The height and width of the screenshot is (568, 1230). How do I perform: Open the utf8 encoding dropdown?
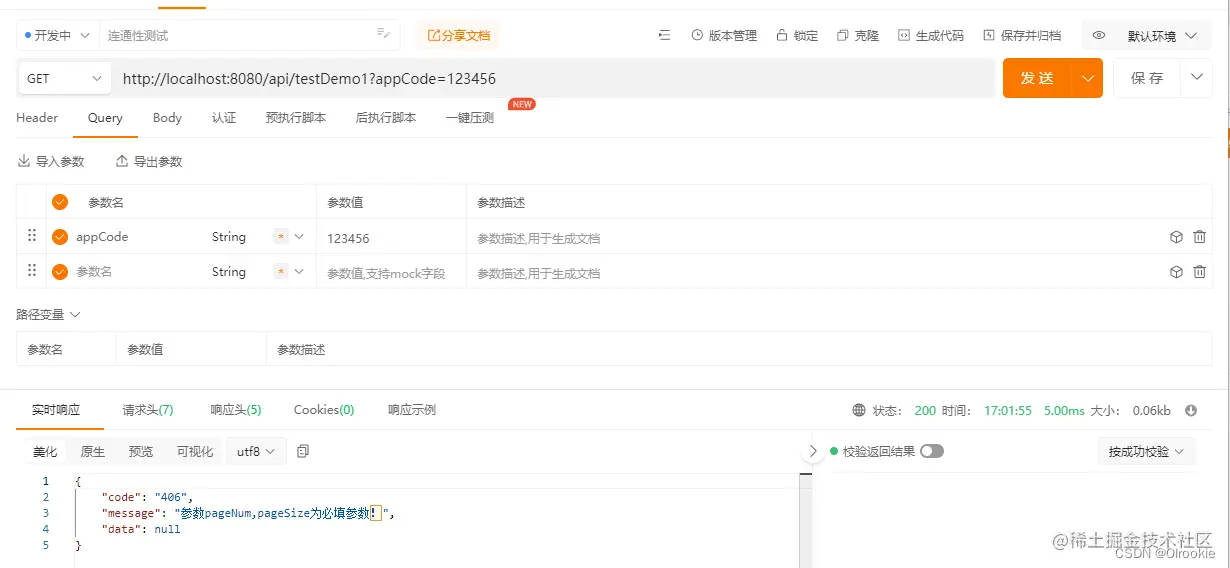coord(256,451)
